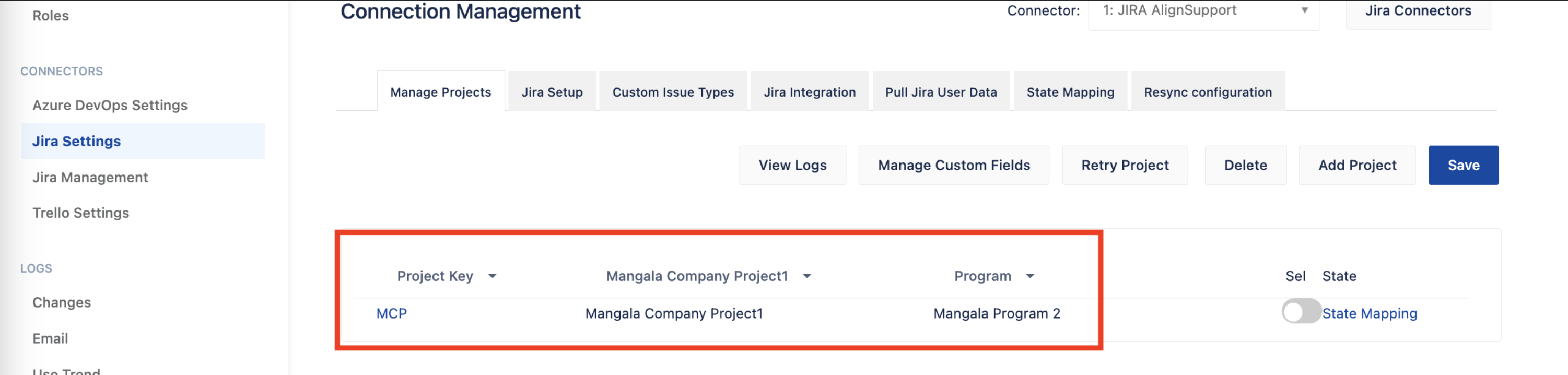Open the State Mapping tab
Viewport: 1568px width, 375px height.
pyautogui.click(x=1070, y=92)
